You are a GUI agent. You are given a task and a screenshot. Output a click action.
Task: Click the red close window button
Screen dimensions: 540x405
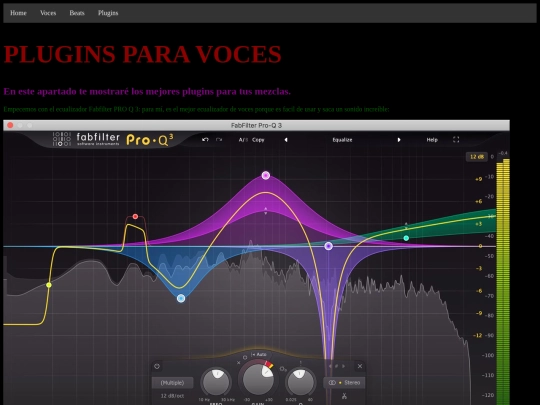(10, 125)
